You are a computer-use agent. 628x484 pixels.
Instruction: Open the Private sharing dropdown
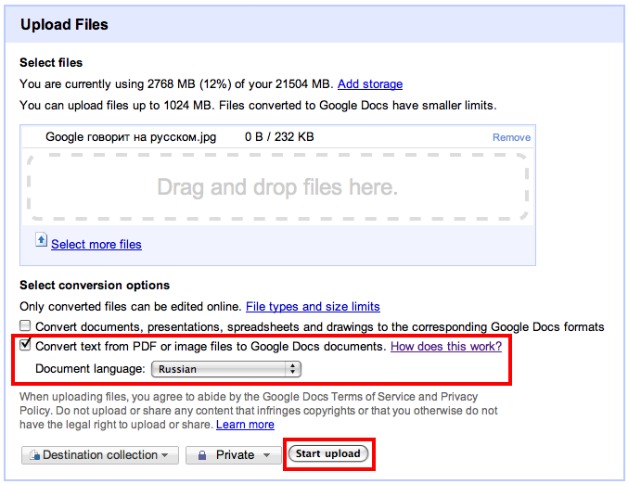[x=233, y=455]
